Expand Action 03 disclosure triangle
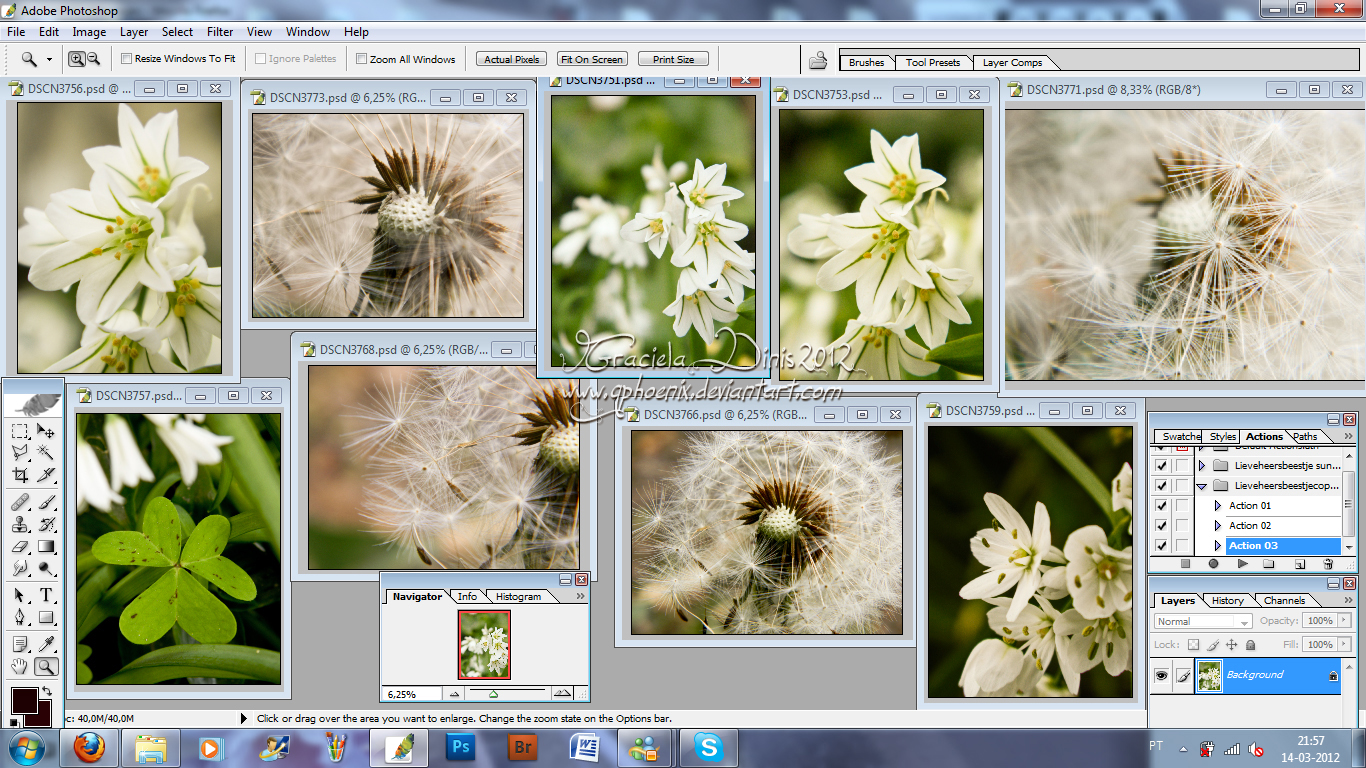The height and width of the screenshot is (768, 1366). click(x=1217, y=546)
